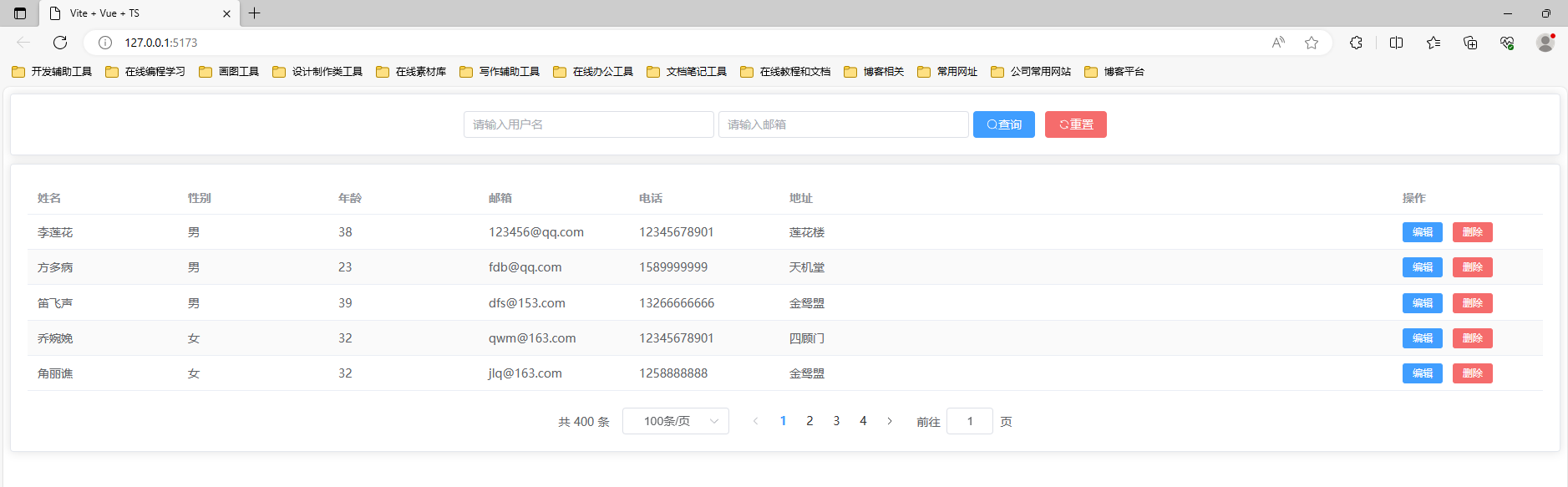Click the red 重置 reset button
This screenshot has width=1568, height=487.
(1076, 124)
